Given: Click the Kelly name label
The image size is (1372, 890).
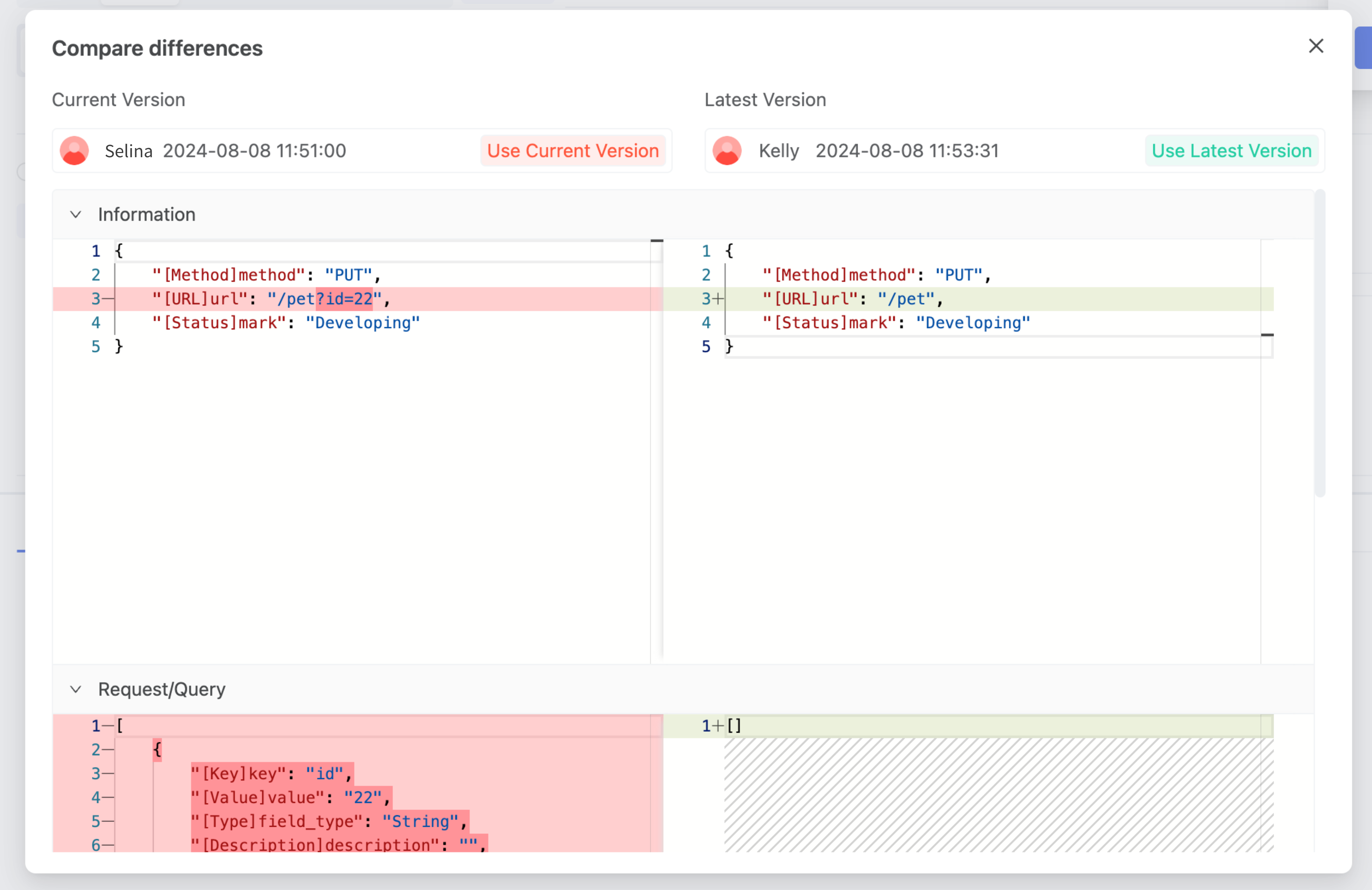Looking at the screenshot, I should (779, 151).
